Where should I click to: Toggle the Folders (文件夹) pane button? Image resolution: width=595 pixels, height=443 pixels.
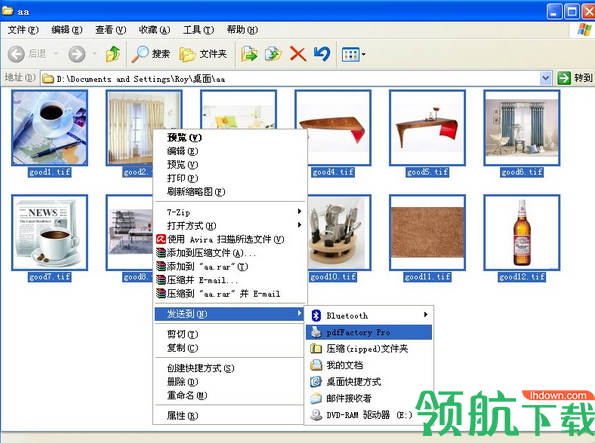[203, 54]
